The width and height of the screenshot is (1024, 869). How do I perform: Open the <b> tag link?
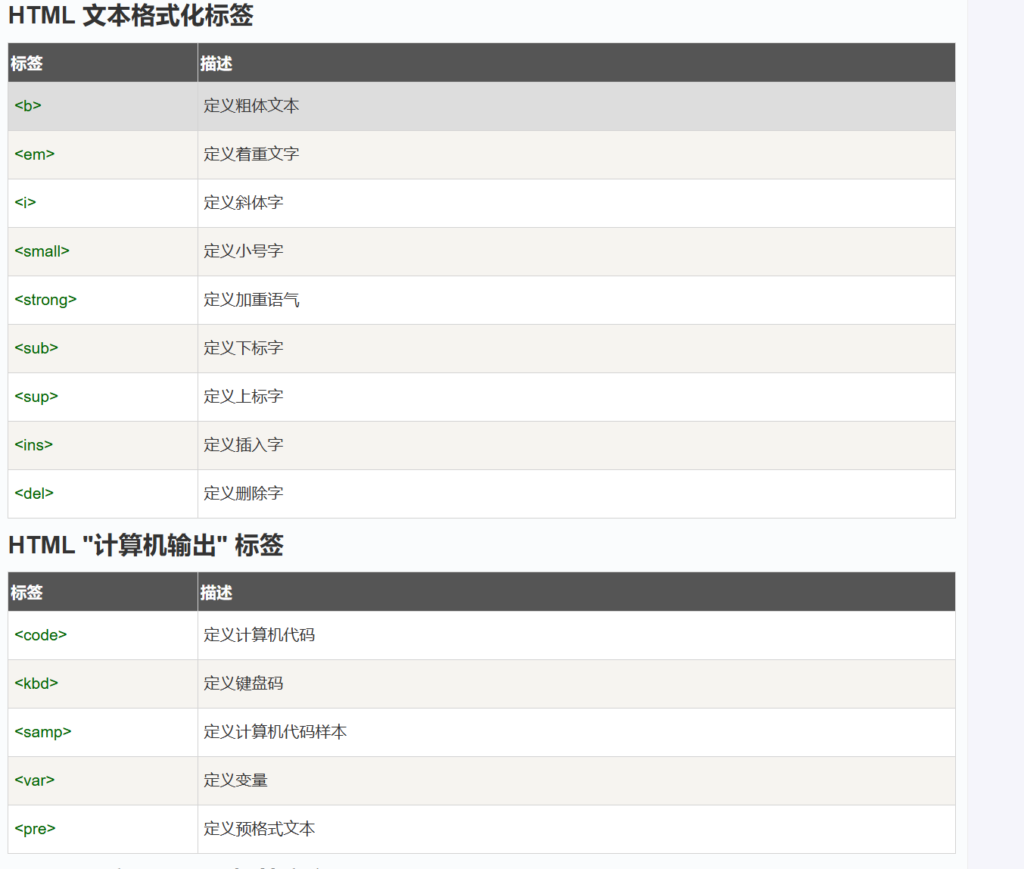point(28,106)
